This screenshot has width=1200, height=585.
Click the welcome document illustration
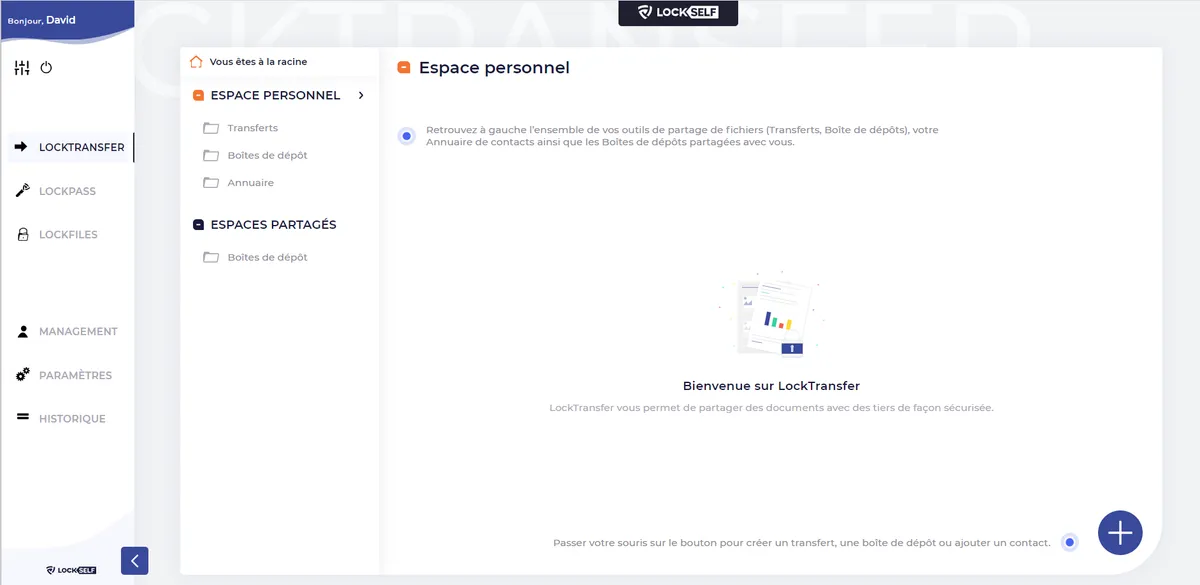coord(771,313)
